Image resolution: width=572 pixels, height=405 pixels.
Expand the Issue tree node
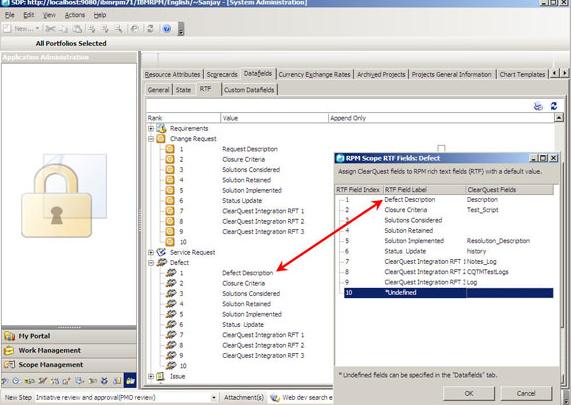pyautogui.click(x=151, y=376)
